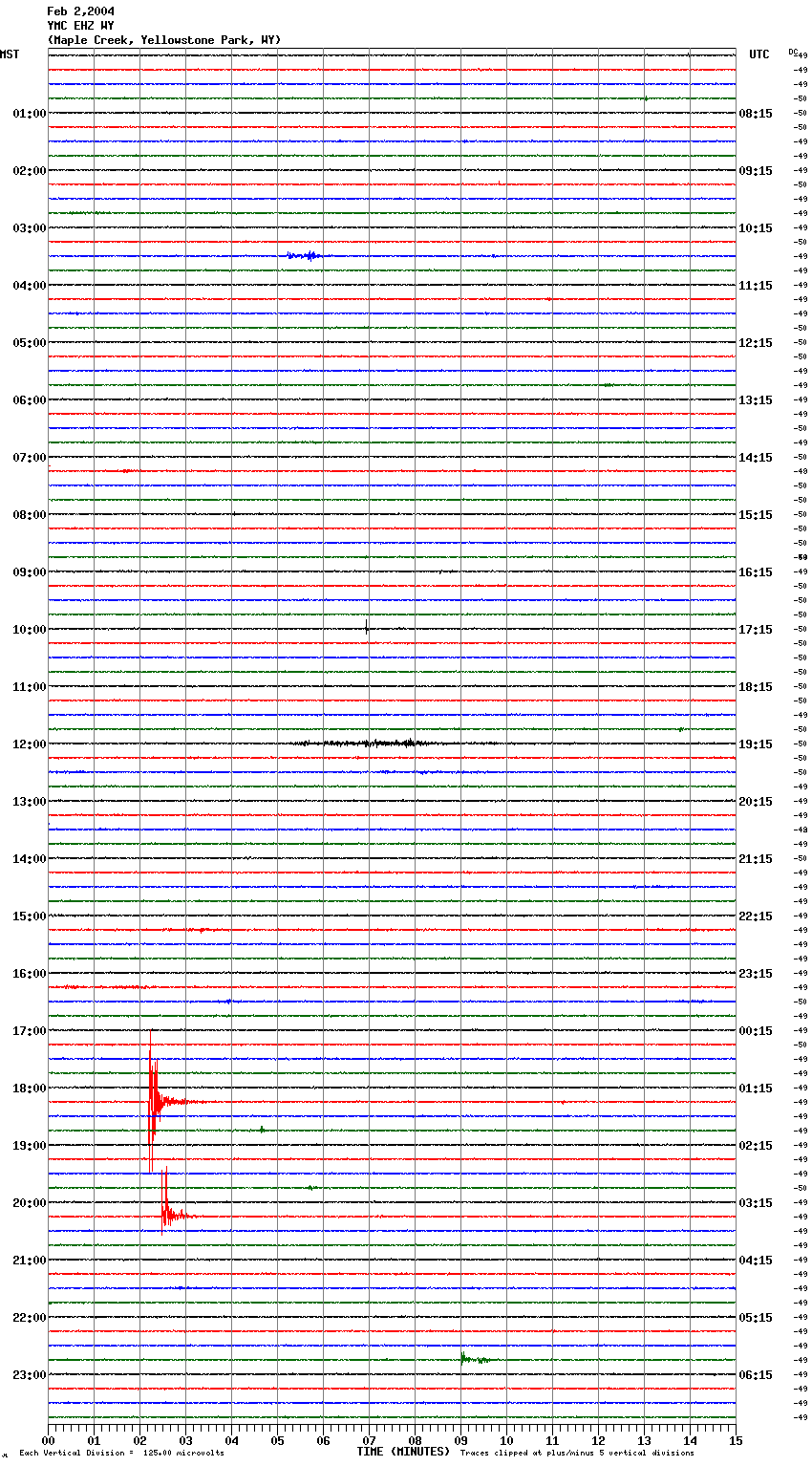The image size is (812, 1466).
Task: Select the 23:00 MST row label
Action: (30, 1375)
